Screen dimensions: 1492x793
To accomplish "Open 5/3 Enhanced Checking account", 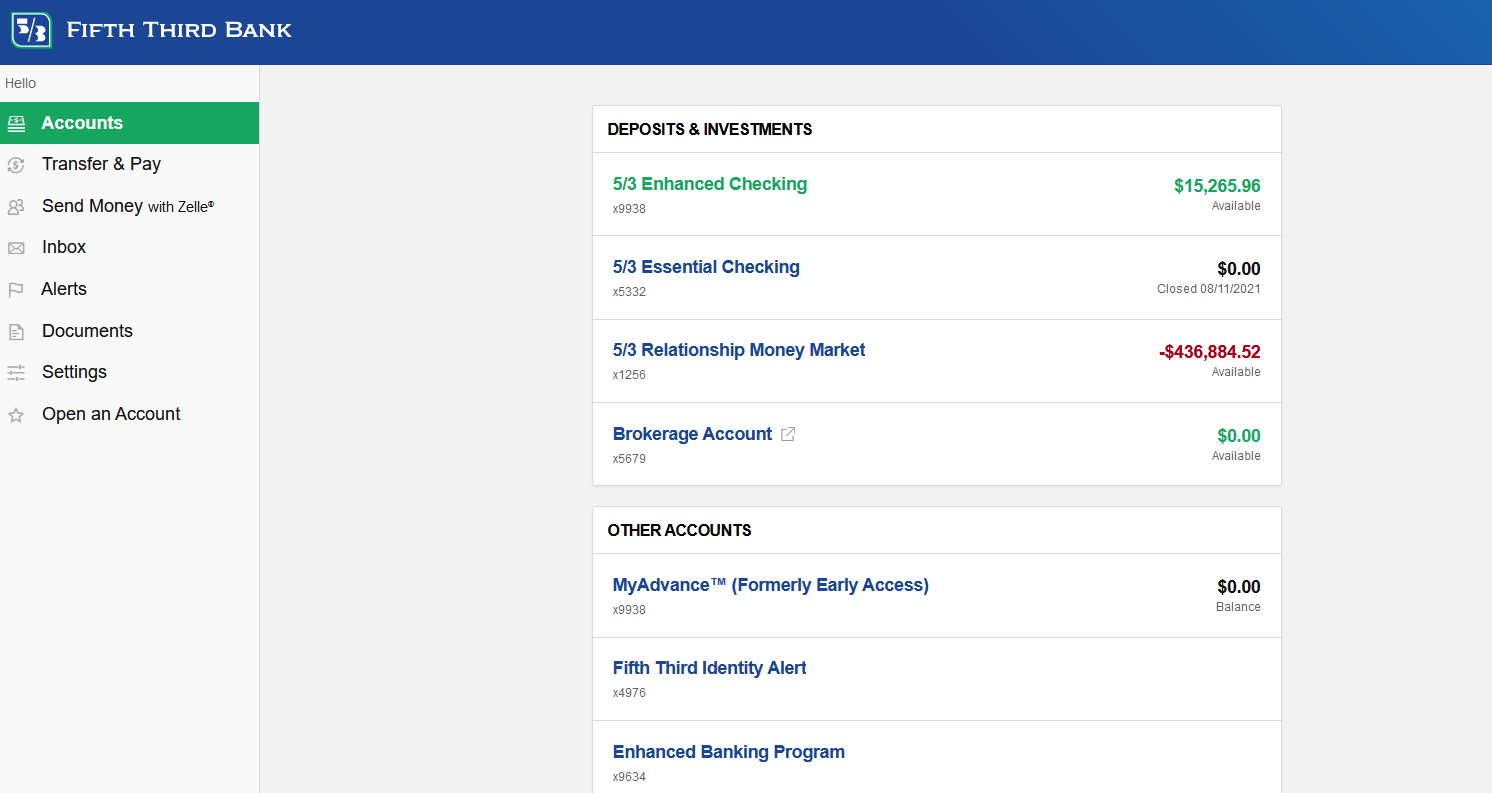I will (710, 184).
